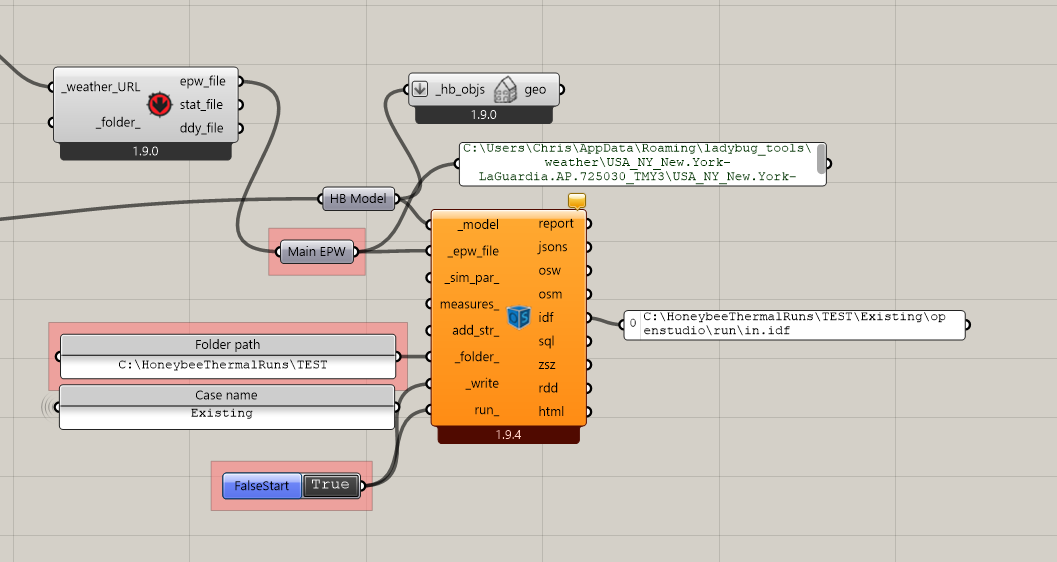Viewport: 1057px width, 562px height.
Task: Click the _weather_URL input parameter
Action: [x=101, y=87]
